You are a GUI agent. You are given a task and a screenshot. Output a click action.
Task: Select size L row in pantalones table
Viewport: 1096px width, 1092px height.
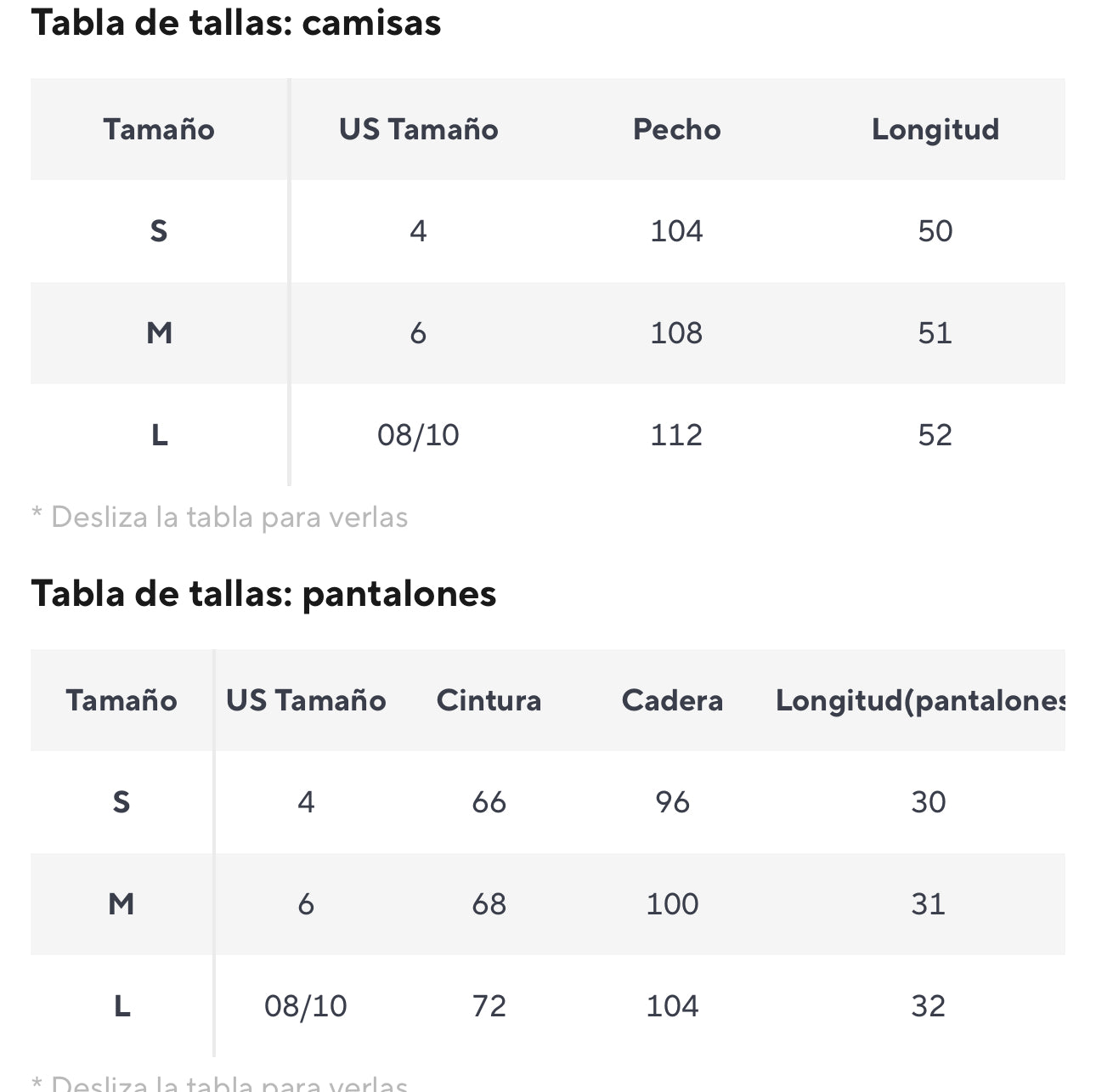[121, 1006]
